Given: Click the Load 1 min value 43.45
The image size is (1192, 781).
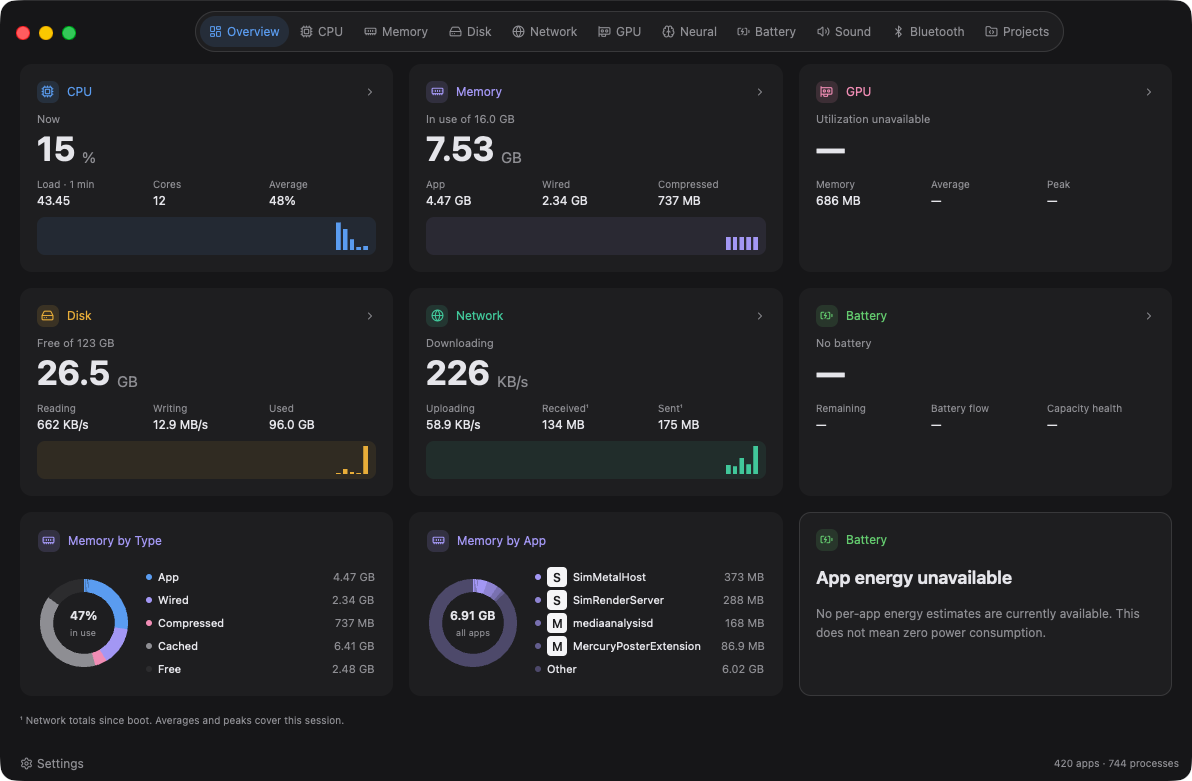Looking at the screenshot, I should pos(53,201).
